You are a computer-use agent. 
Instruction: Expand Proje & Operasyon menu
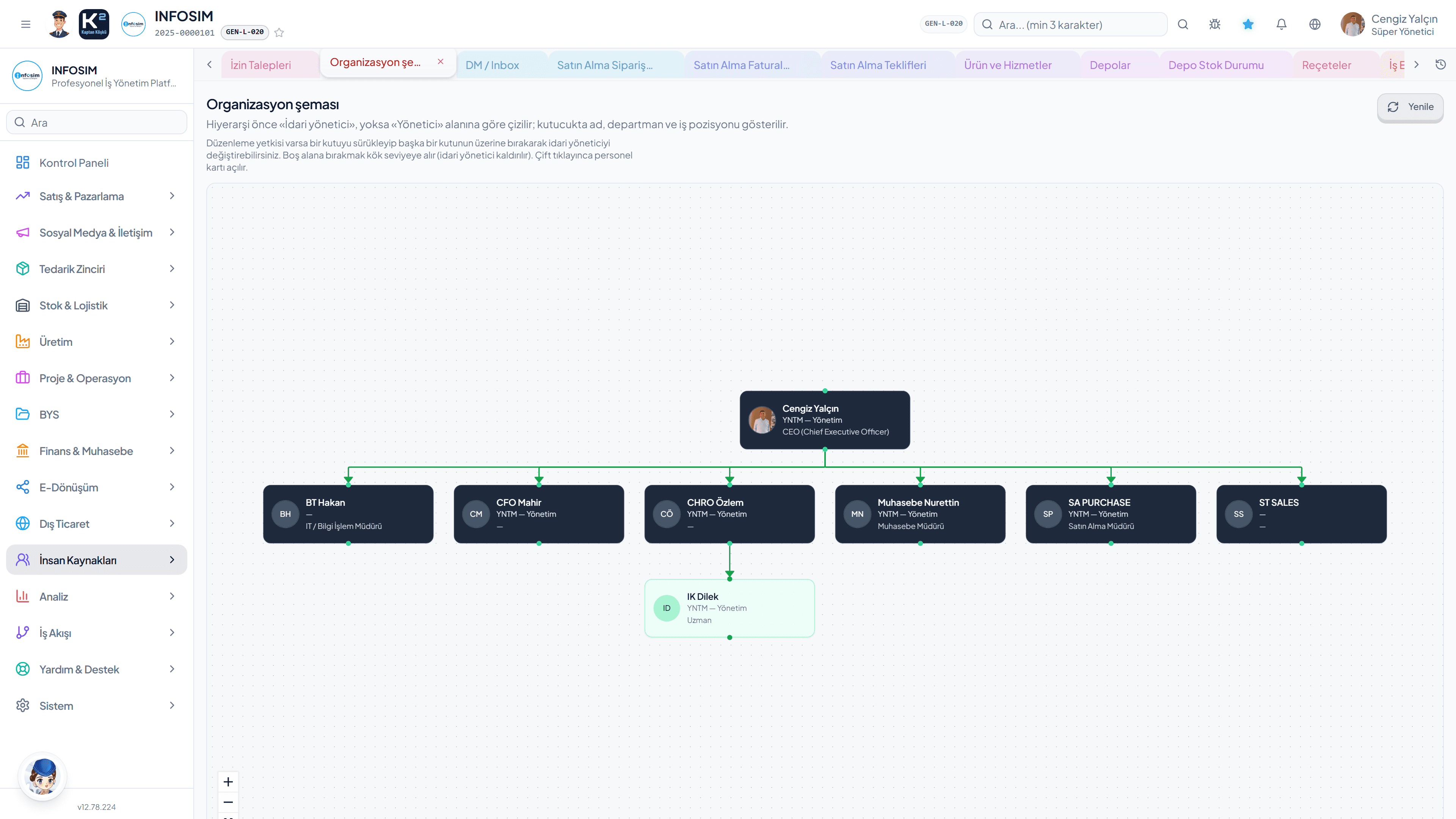point(97,378)
